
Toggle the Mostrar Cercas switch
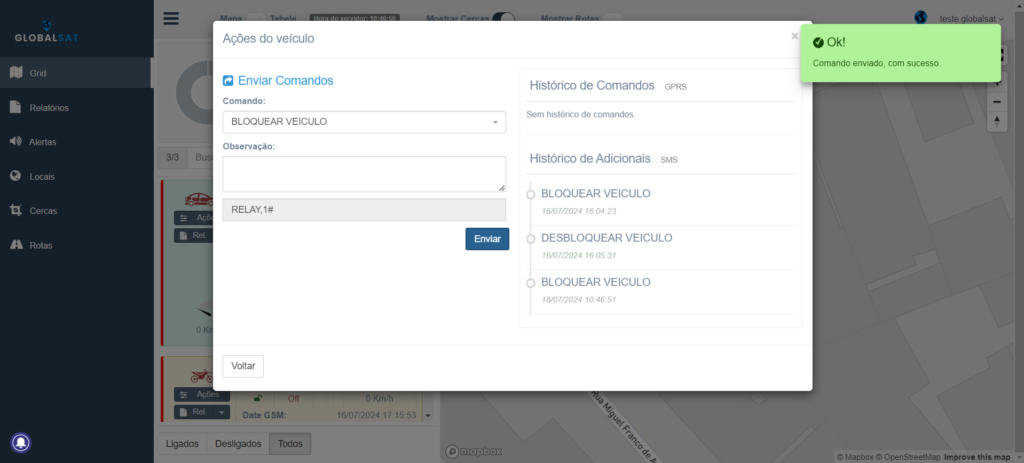503,18
